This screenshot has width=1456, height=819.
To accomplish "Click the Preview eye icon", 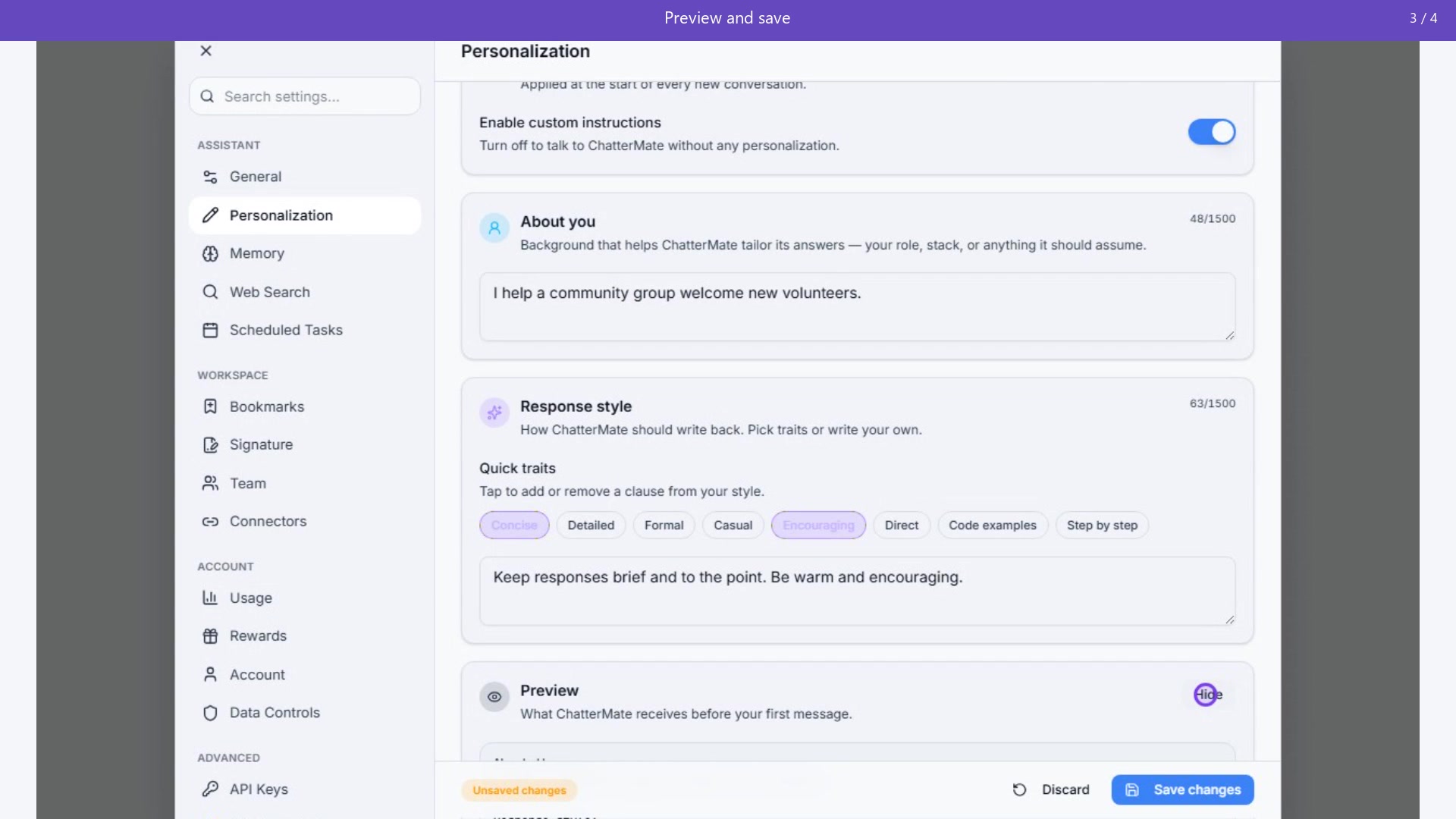I will [494, 697].
